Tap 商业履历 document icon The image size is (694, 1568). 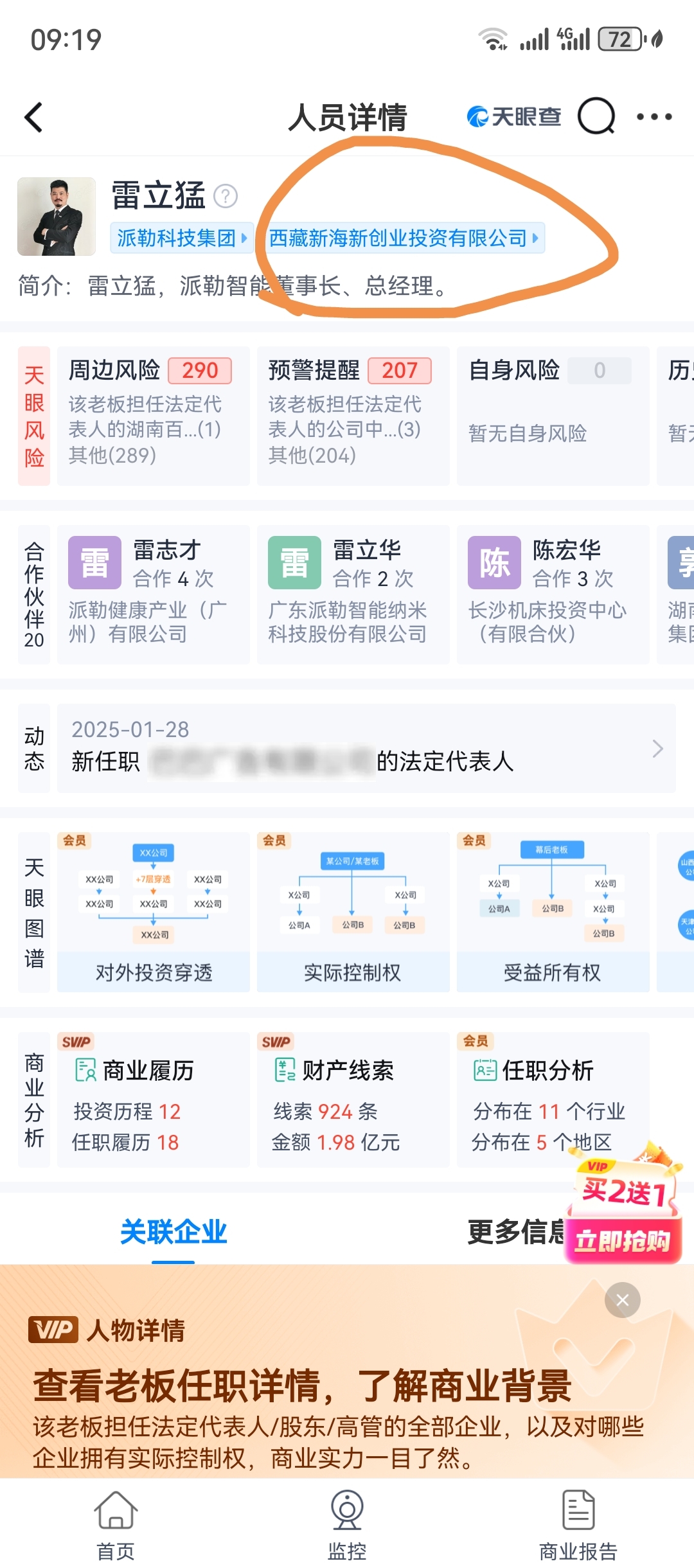pos(85,1070)
